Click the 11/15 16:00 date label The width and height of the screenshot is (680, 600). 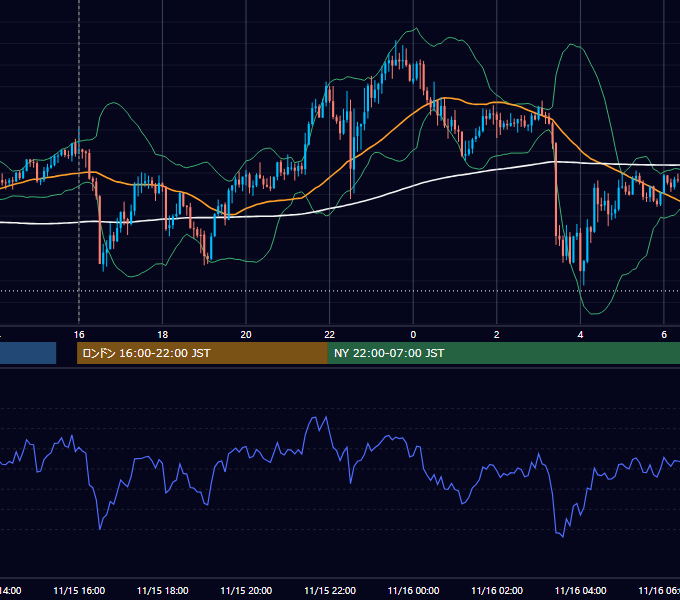(79, 591)
